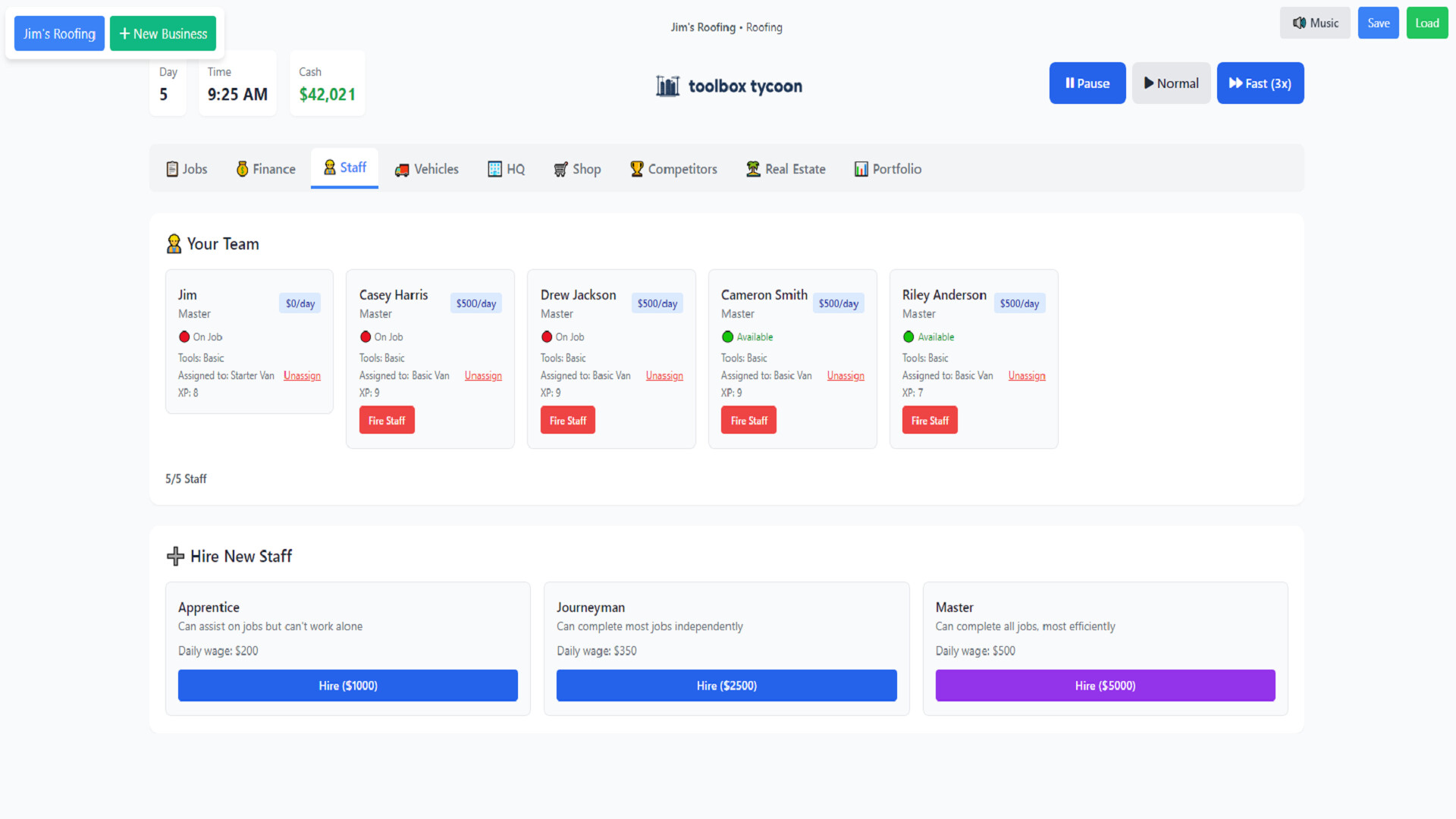This screenshot has height=819, width=1456.
Task: Click the Competitors trophy icon
Action: pyautogui.click(x=637, y=168)
